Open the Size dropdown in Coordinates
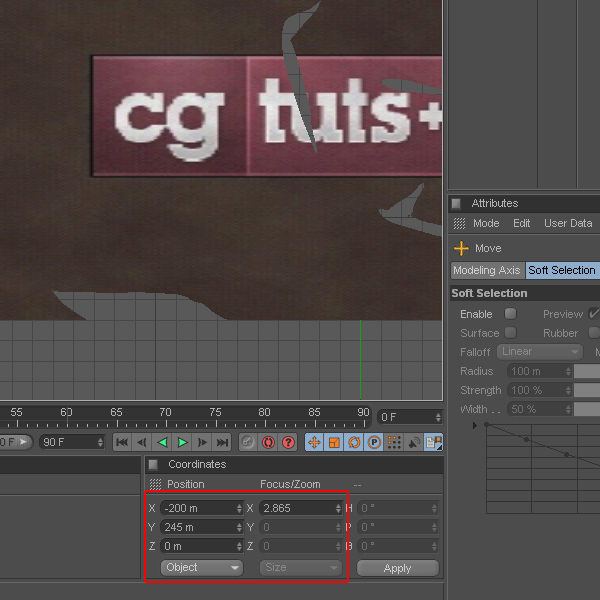This screenshot has width=600, height=600. (301, 567)
